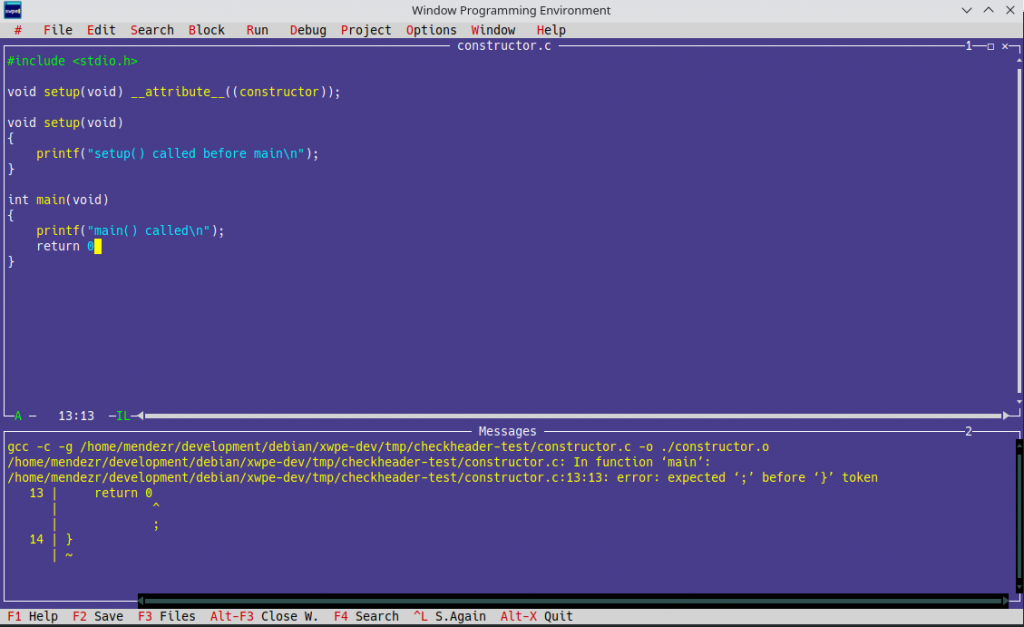Open the Window menu
Viewport: 1024px width, 627px height.
(x=493, y=30)
